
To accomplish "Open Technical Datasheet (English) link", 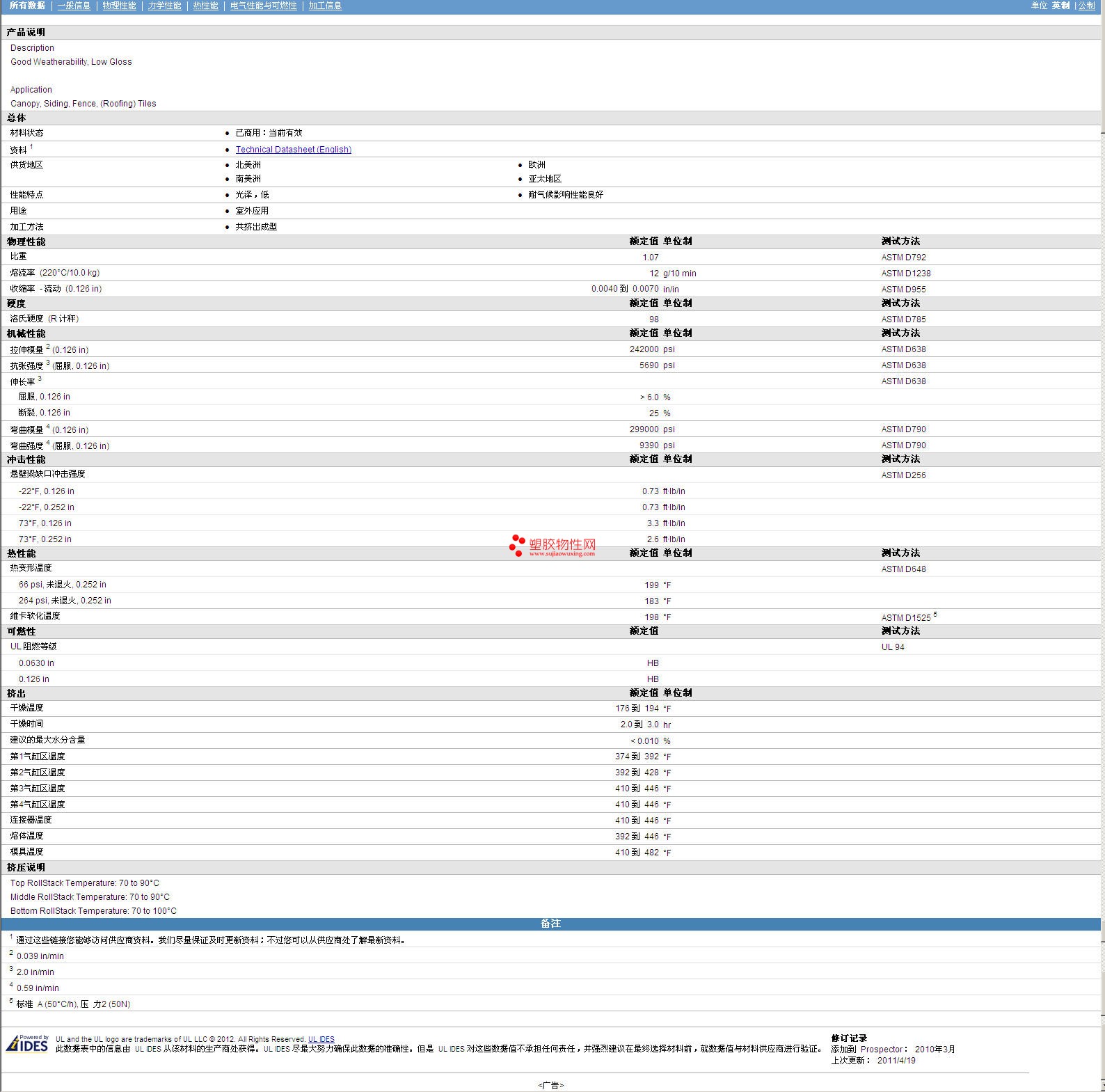I will tap(293, 150).
